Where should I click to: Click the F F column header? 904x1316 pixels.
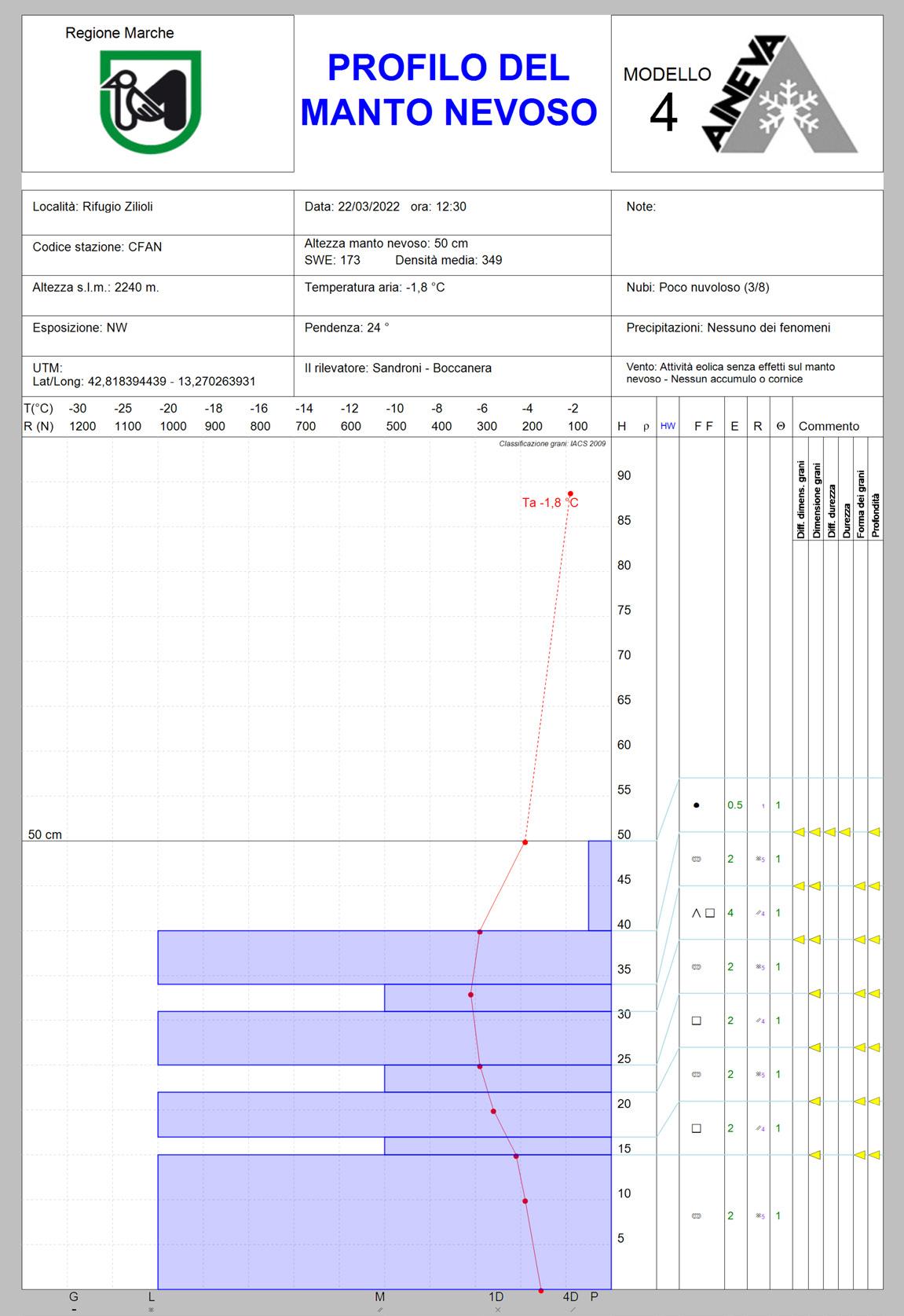(x=704, y=426)
